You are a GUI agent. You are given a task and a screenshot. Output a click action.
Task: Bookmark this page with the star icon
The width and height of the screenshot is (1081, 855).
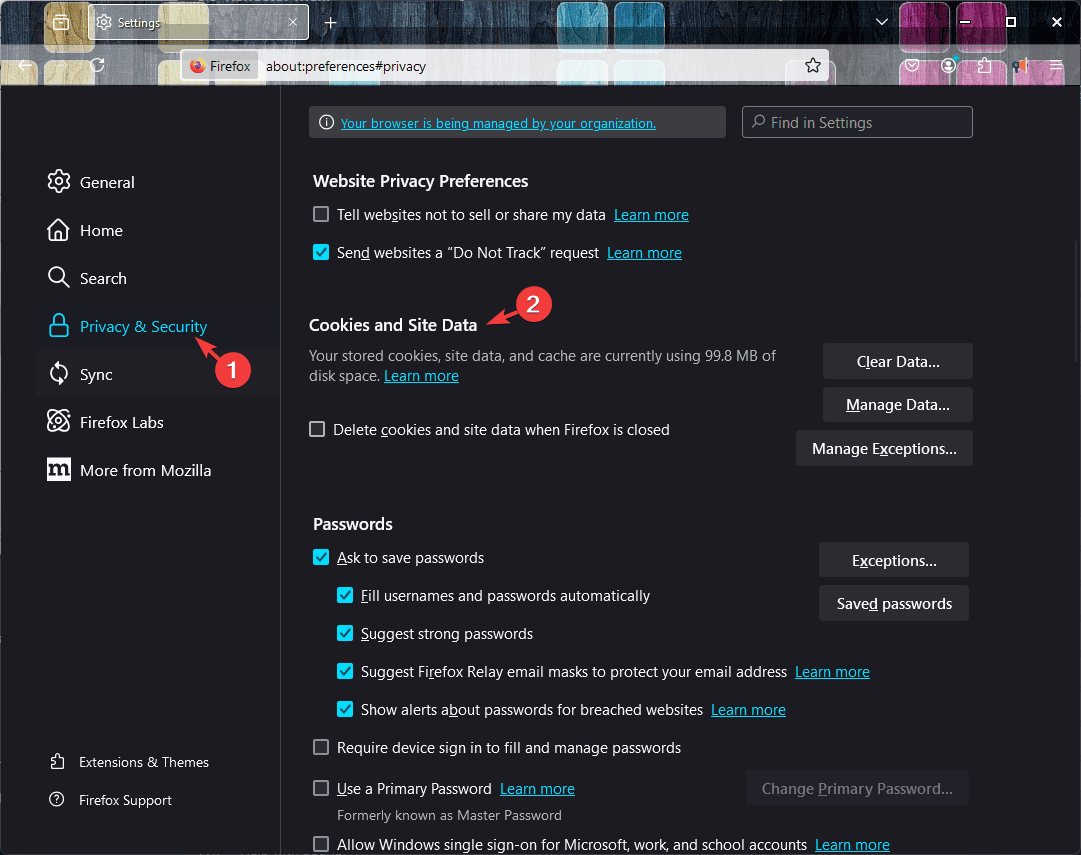click(x=813, y=66)
